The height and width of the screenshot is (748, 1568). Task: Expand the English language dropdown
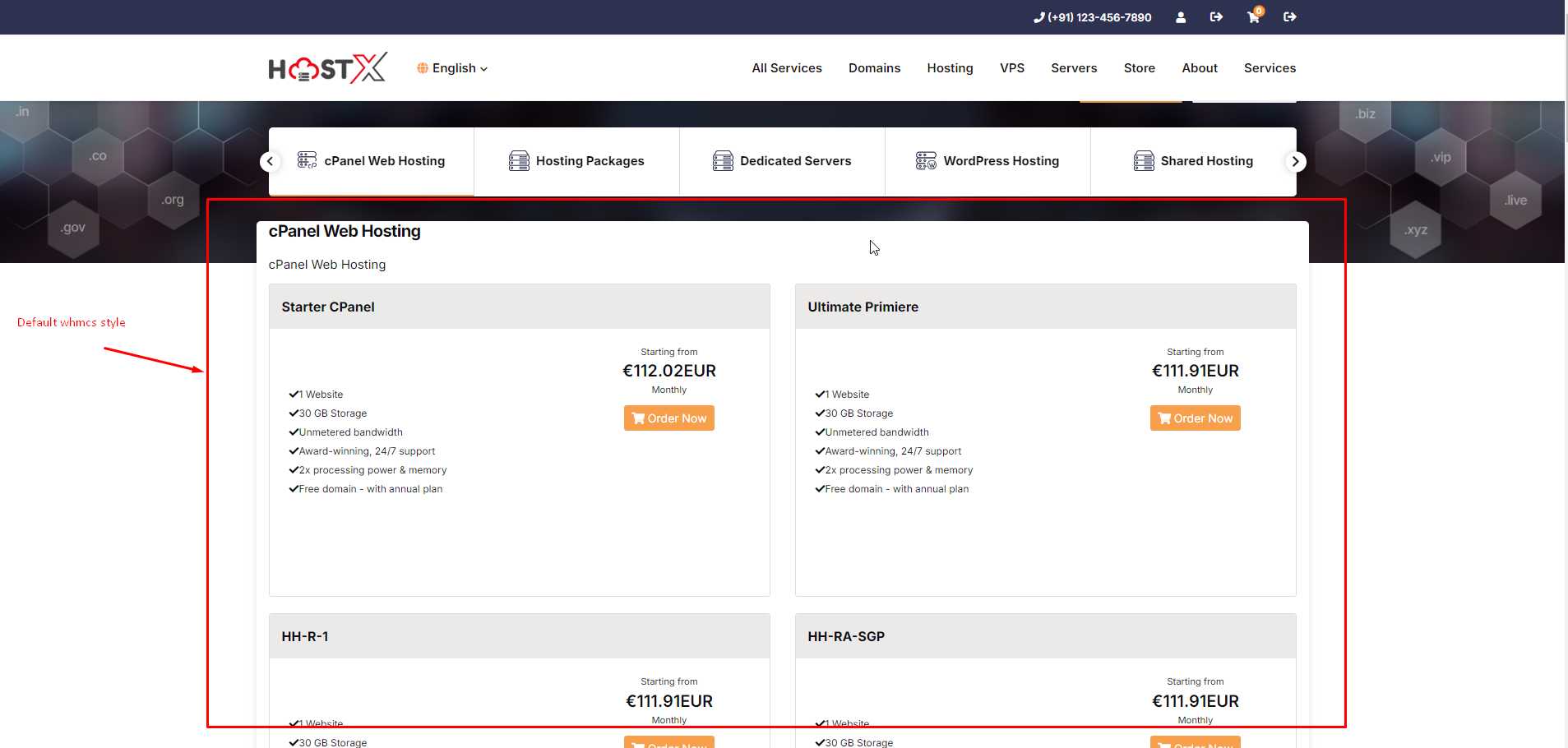452,68
